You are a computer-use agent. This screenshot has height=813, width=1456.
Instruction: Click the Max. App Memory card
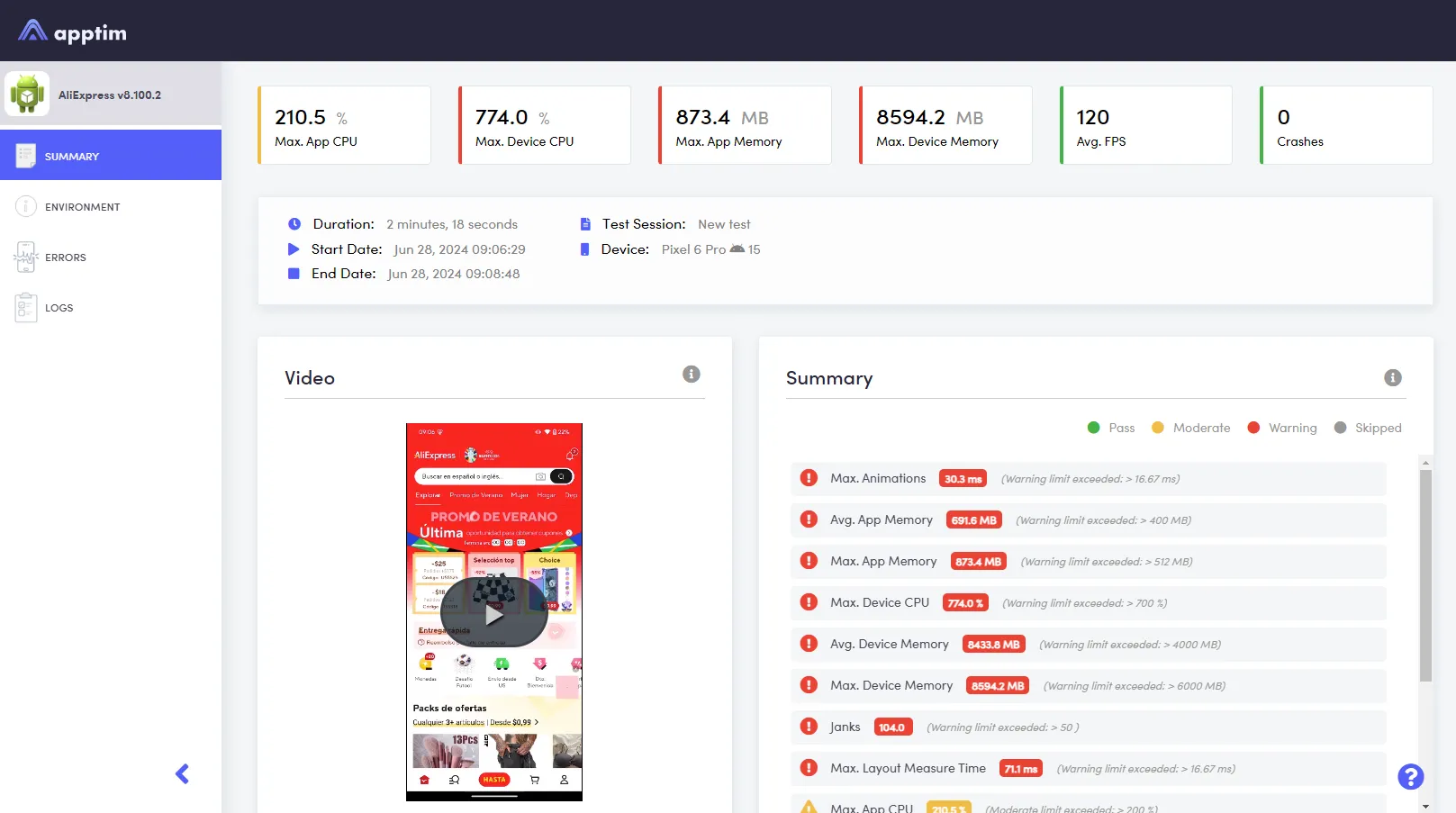point(746,125)
